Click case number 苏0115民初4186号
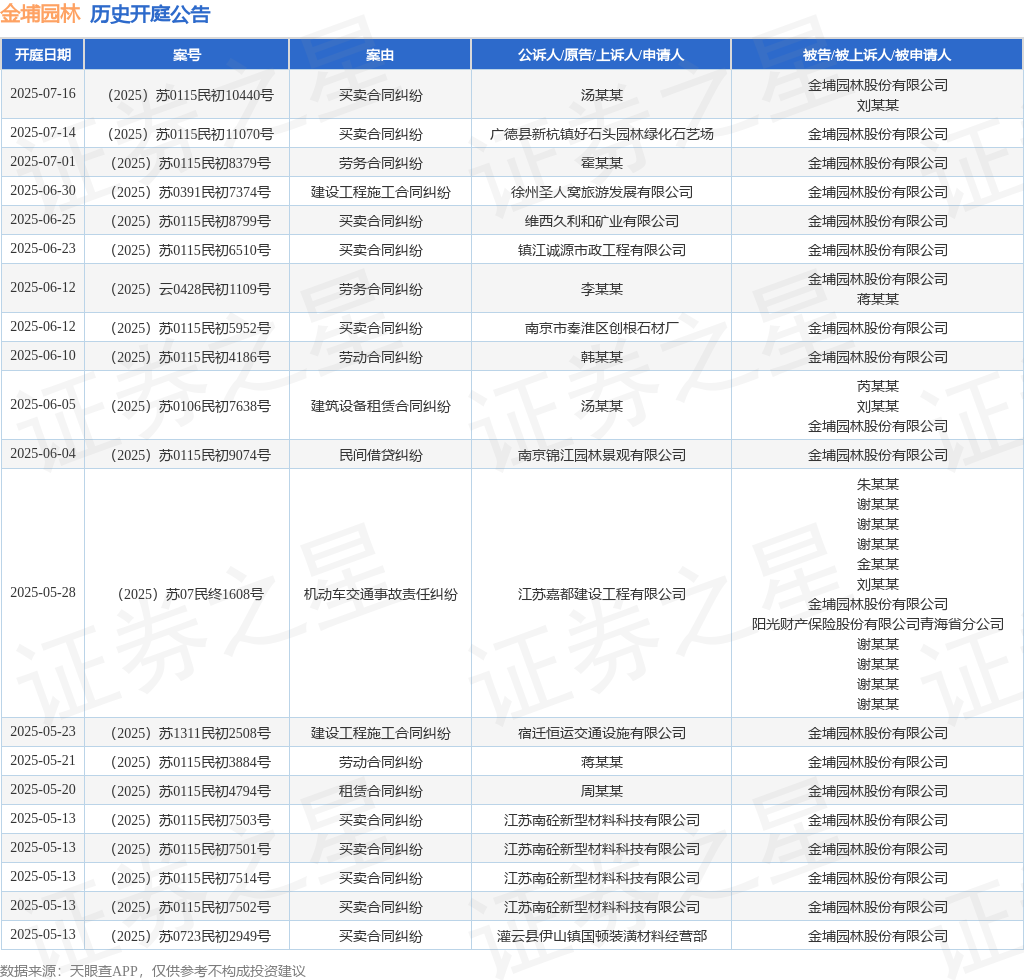Image resolution: width=1024 pixels, height=980 pixels. (191, 357)
